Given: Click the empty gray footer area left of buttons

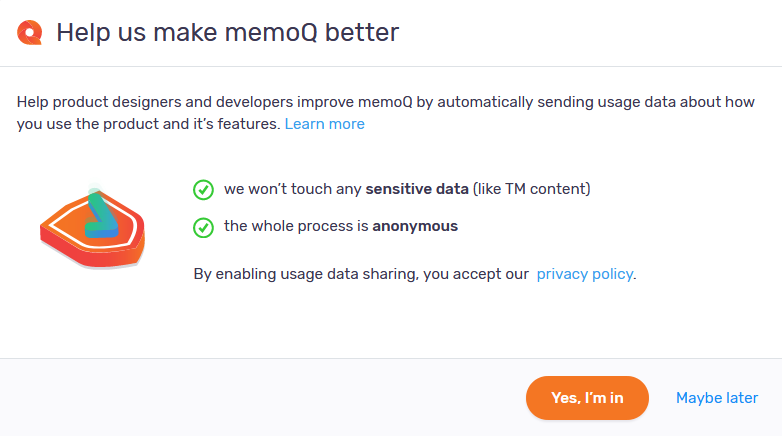Looking at the screenshot, I should tap(259, 398).
